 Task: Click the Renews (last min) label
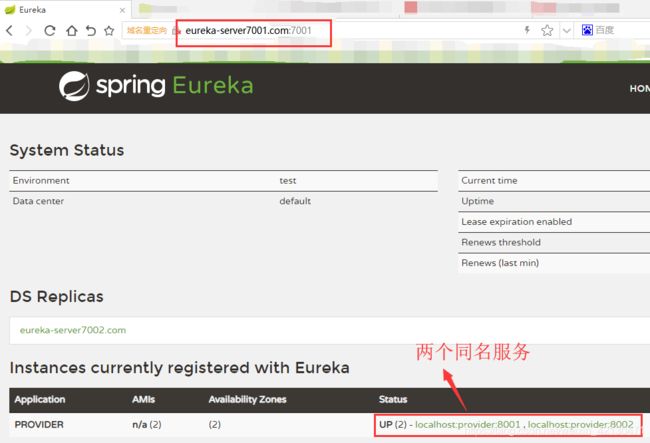point(500,263)
